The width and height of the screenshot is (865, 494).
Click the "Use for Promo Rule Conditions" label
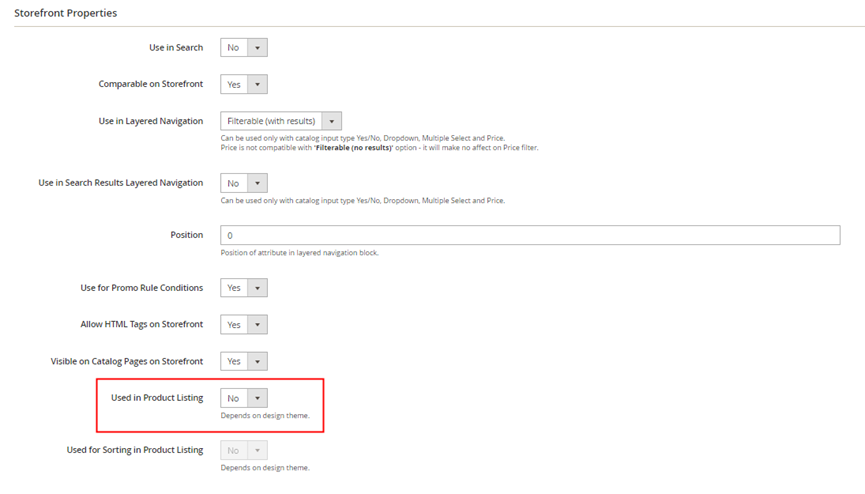pos(141,288)
